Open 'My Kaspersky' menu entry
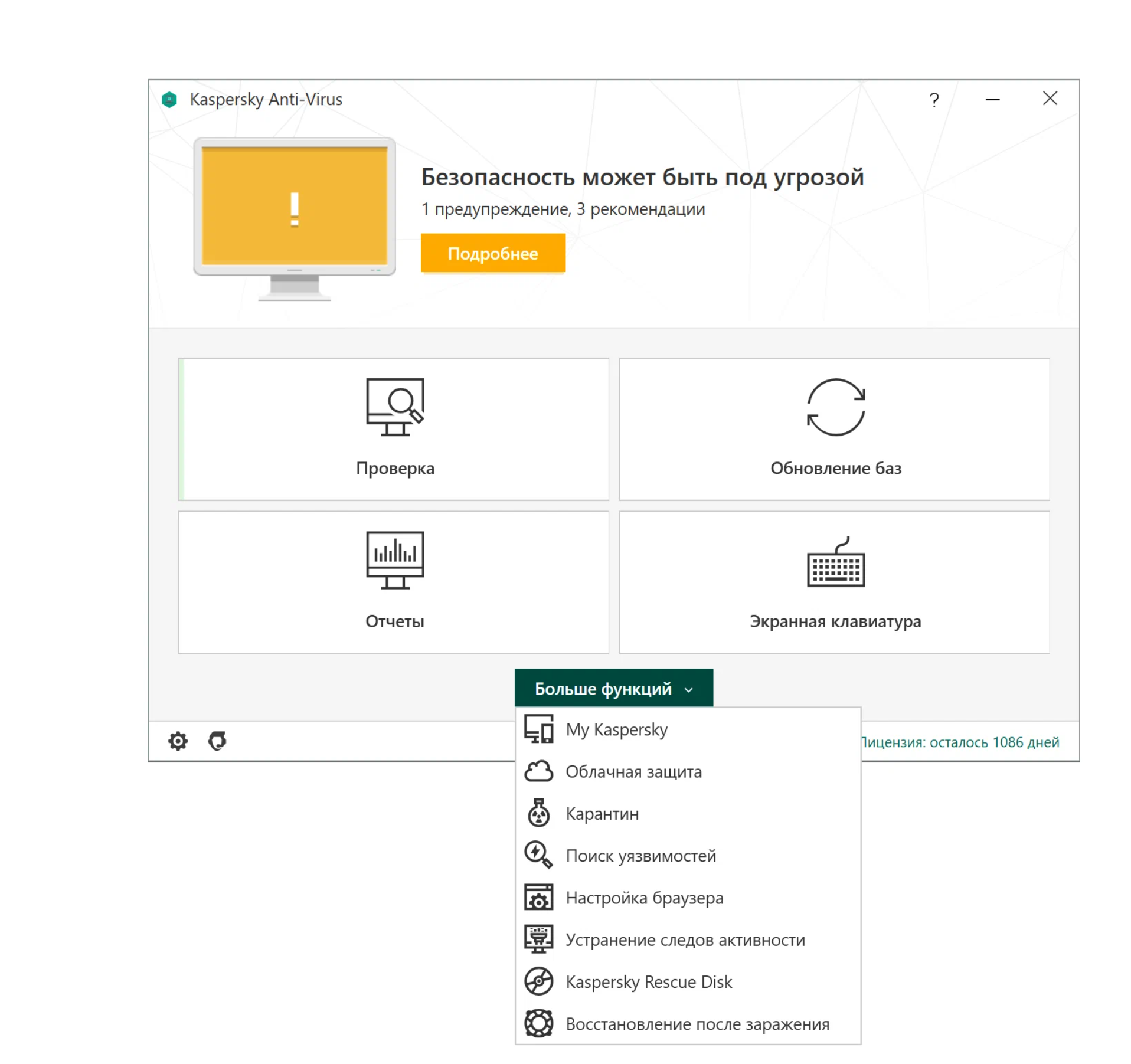This screenshot has width=1131, height=1064. pos(688,729)
